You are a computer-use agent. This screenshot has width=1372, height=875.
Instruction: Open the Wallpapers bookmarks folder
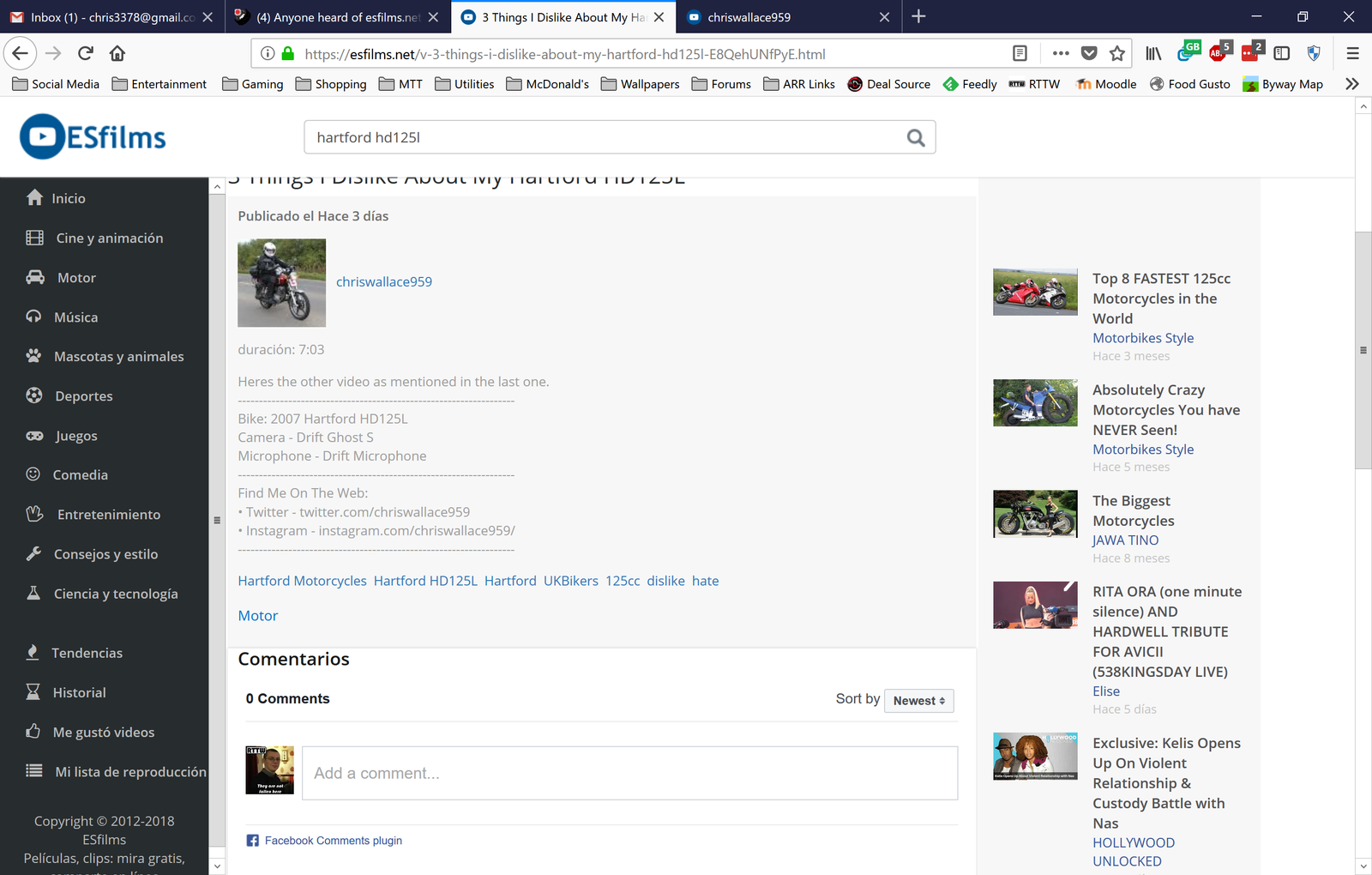tap(640, 84)
